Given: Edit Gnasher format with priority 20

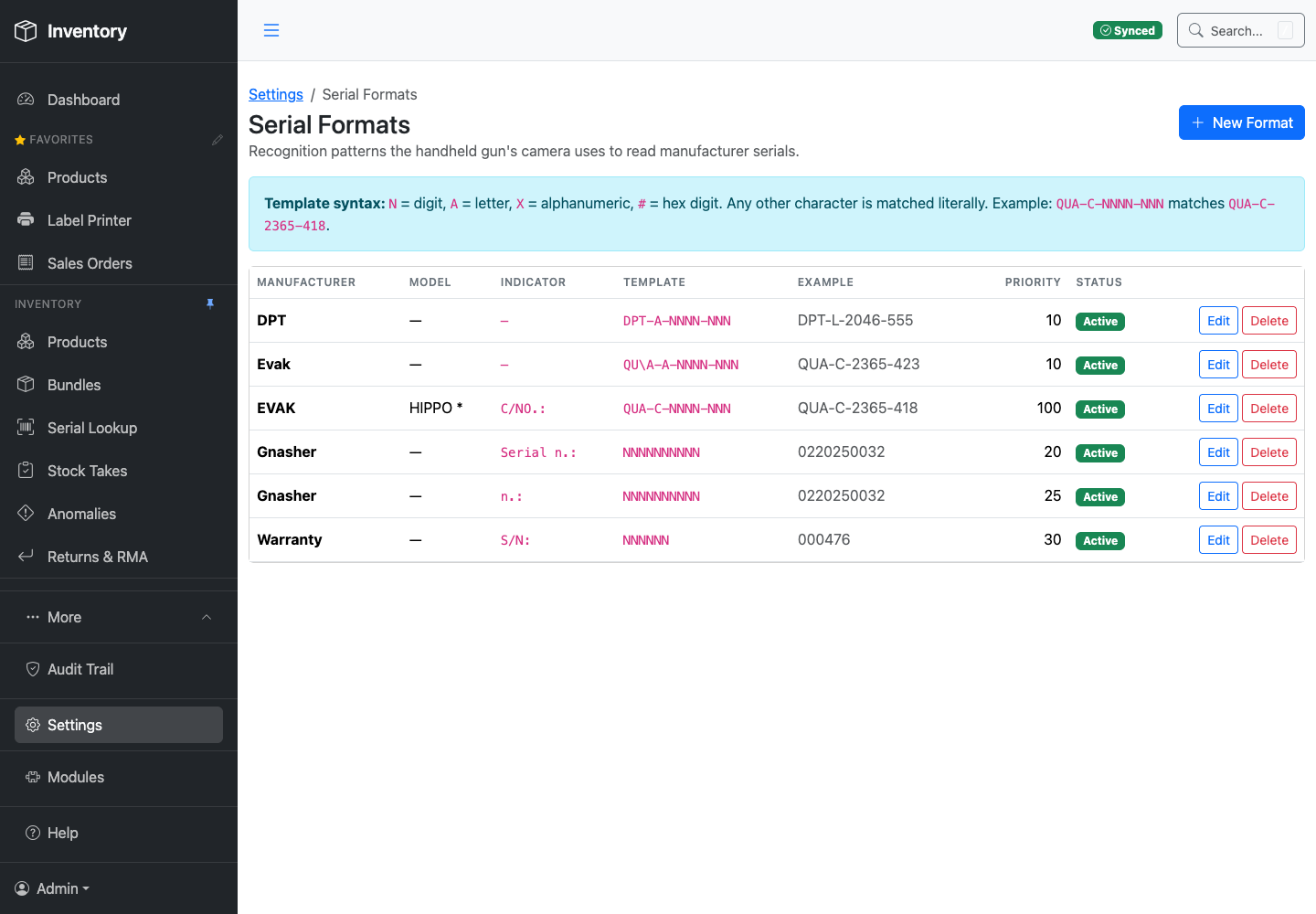Looking at the screenshot, I should click(1218, 452).
